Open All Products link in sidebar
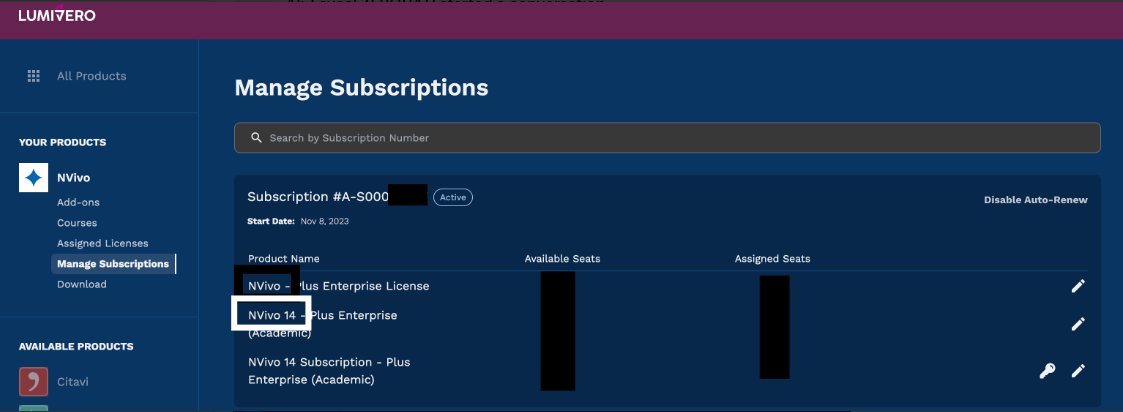 (x=92, y=76)
